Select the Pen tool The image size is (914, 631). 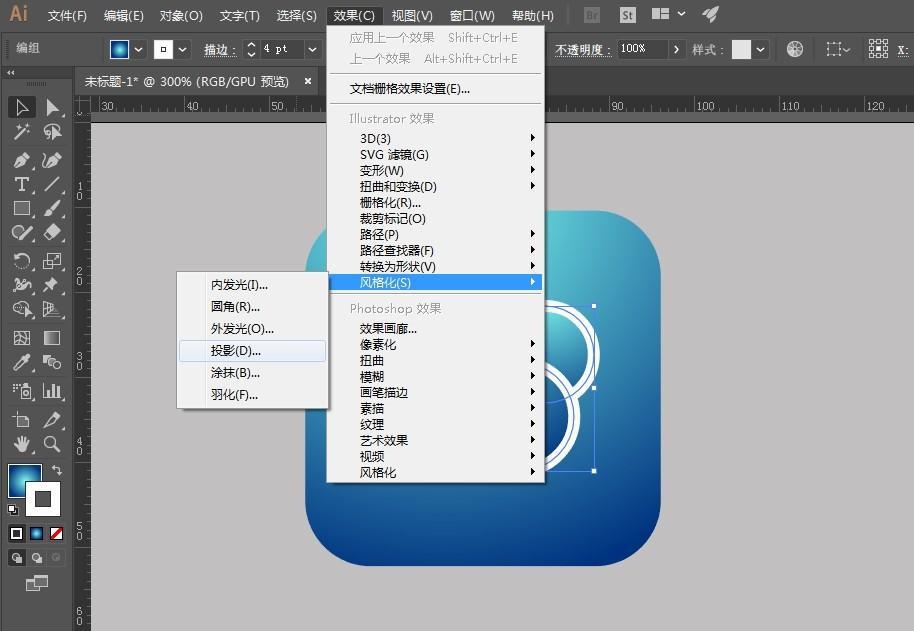pos(22,160)
